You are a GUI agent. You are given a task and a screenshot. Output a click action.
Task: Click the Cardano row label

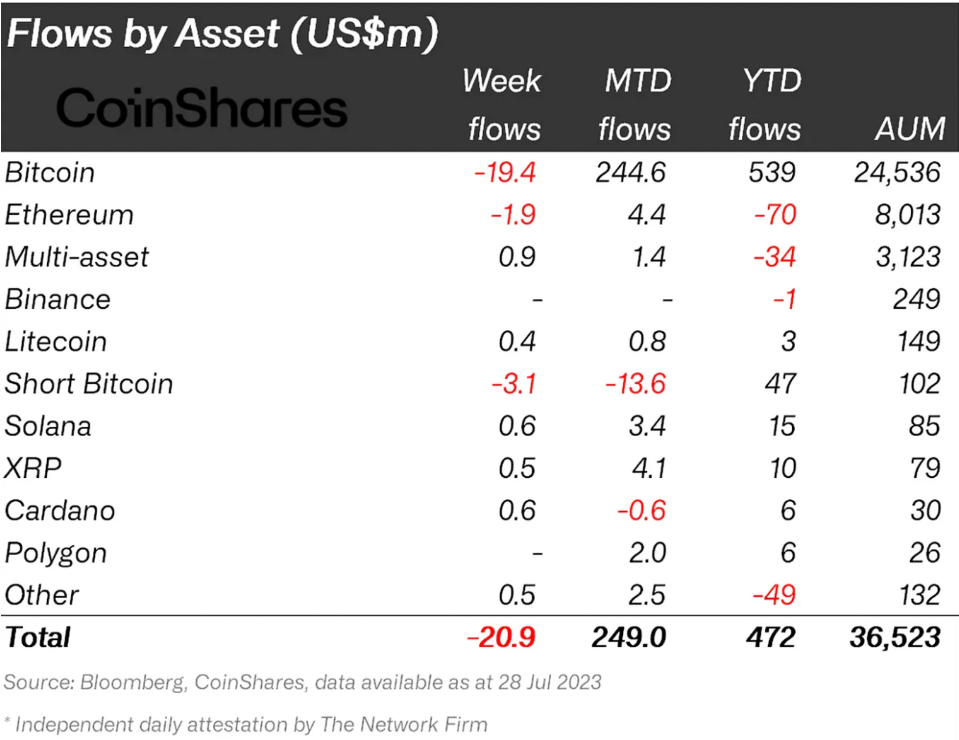pyautogui.click(x=60, y=510)
